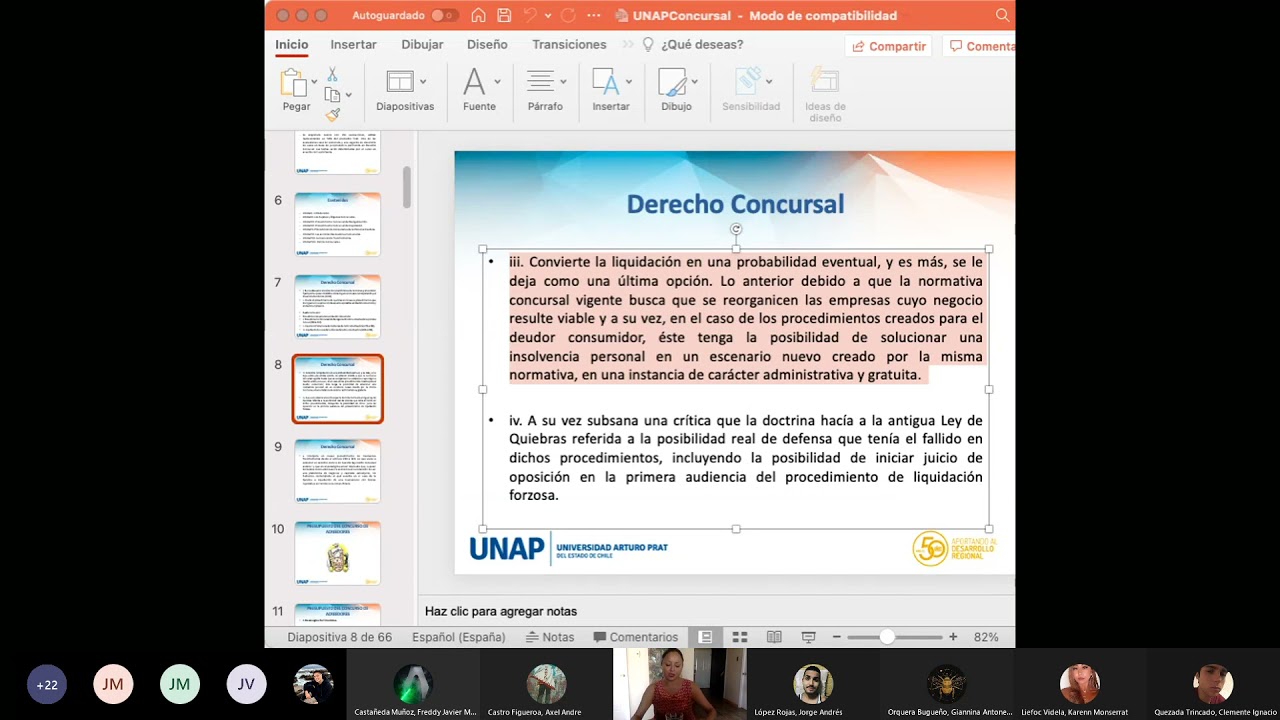Expand the Párrafo dropdown arrow

click(x=563, y=82)
